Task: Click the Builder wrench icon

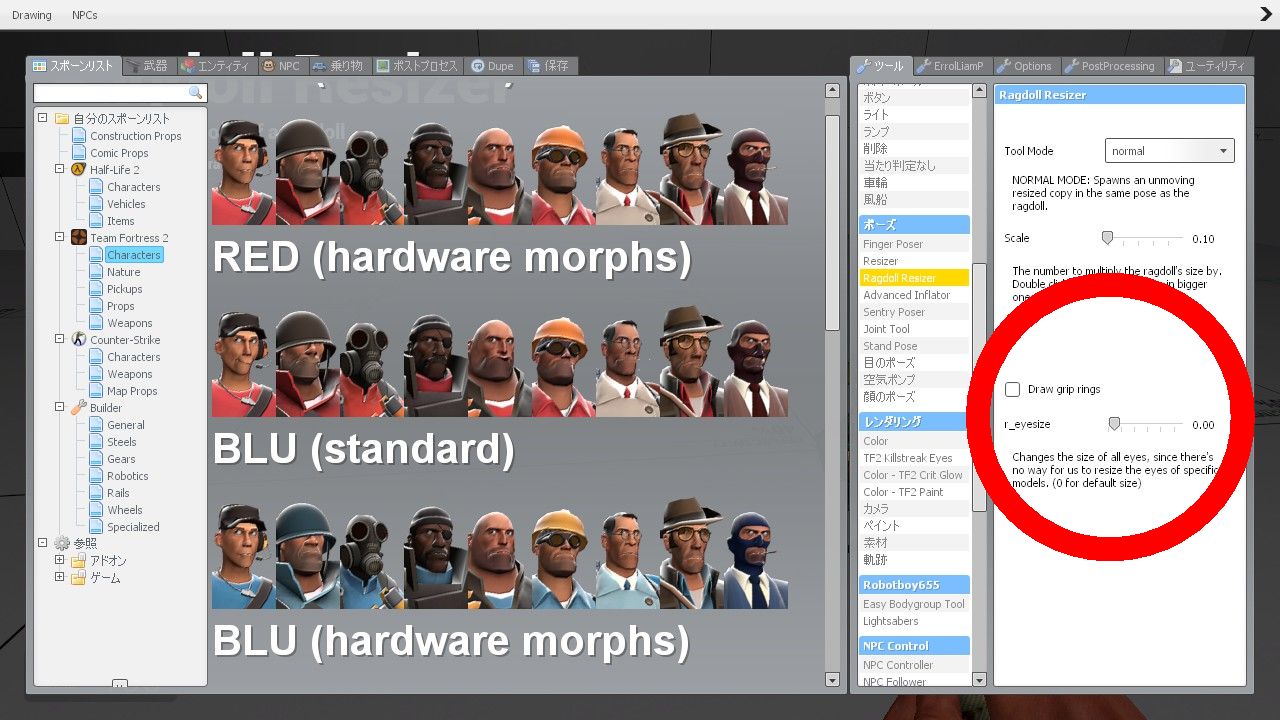Action: pyautogui.click(x=79, y=408)
